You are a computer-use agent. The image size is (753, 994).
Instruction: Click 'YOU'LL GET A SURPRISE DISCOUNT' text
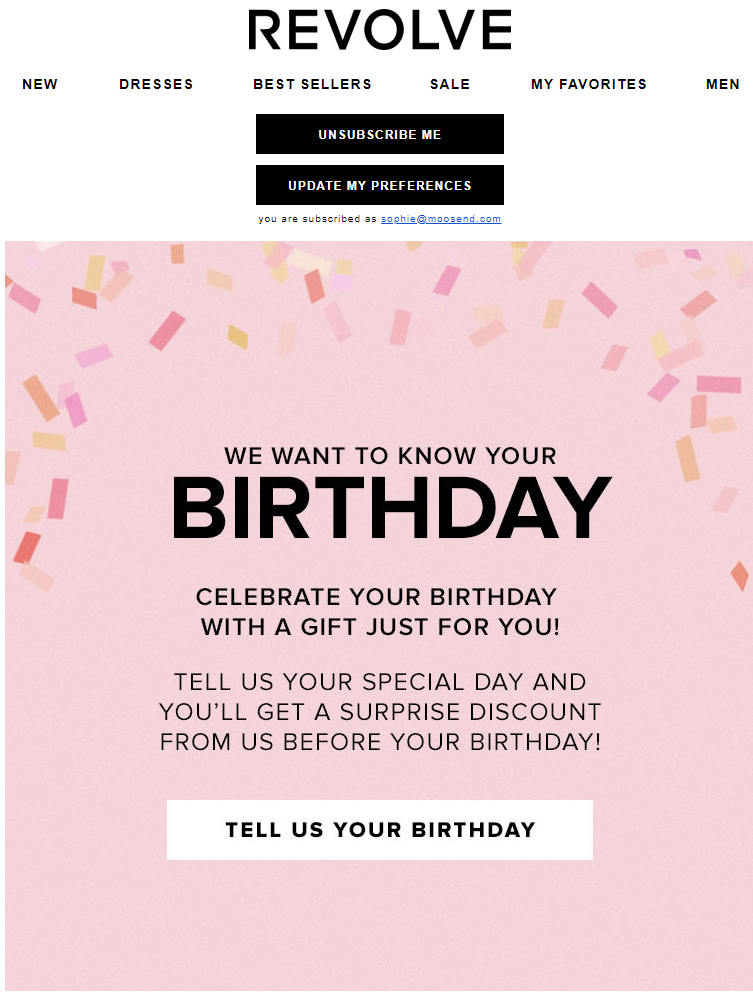coord(380,712)
